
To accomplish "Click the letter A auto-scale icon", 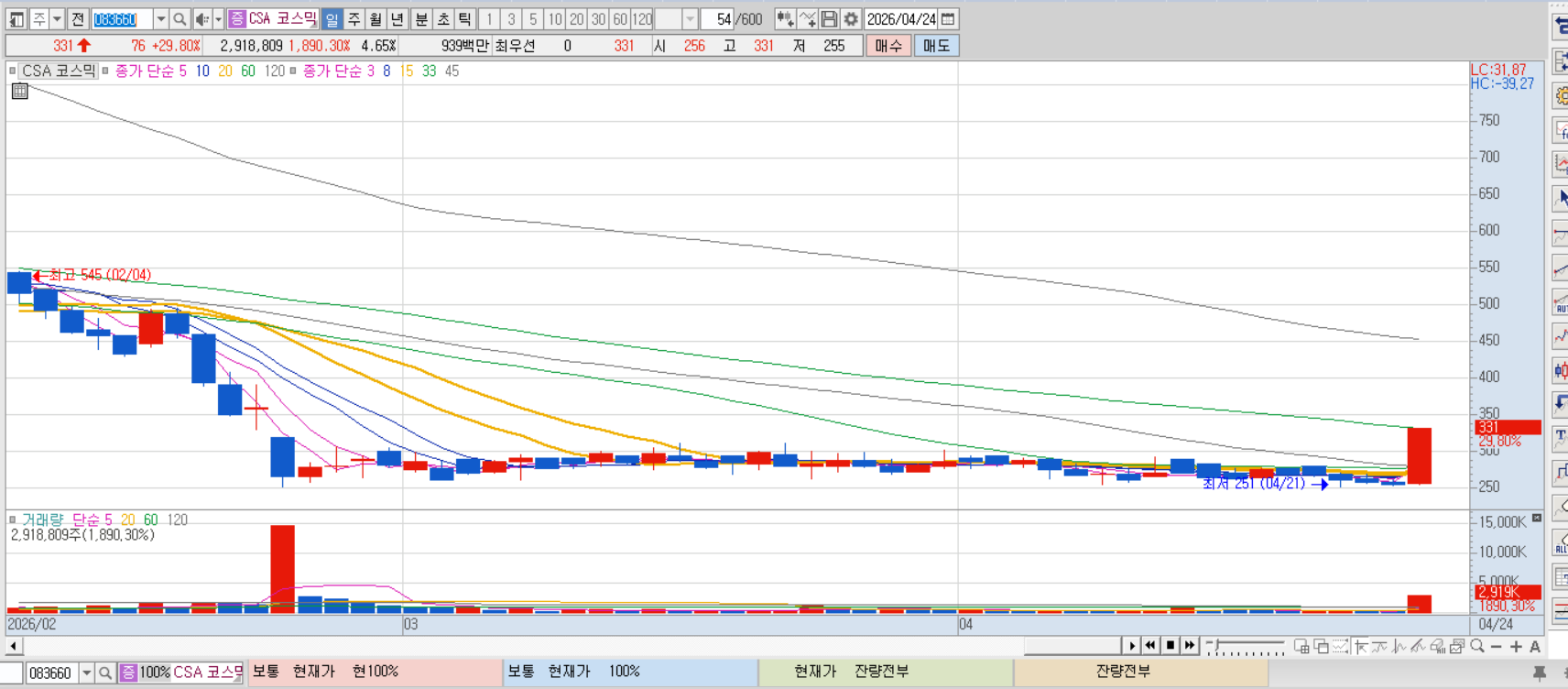I will click(1535, 646).
